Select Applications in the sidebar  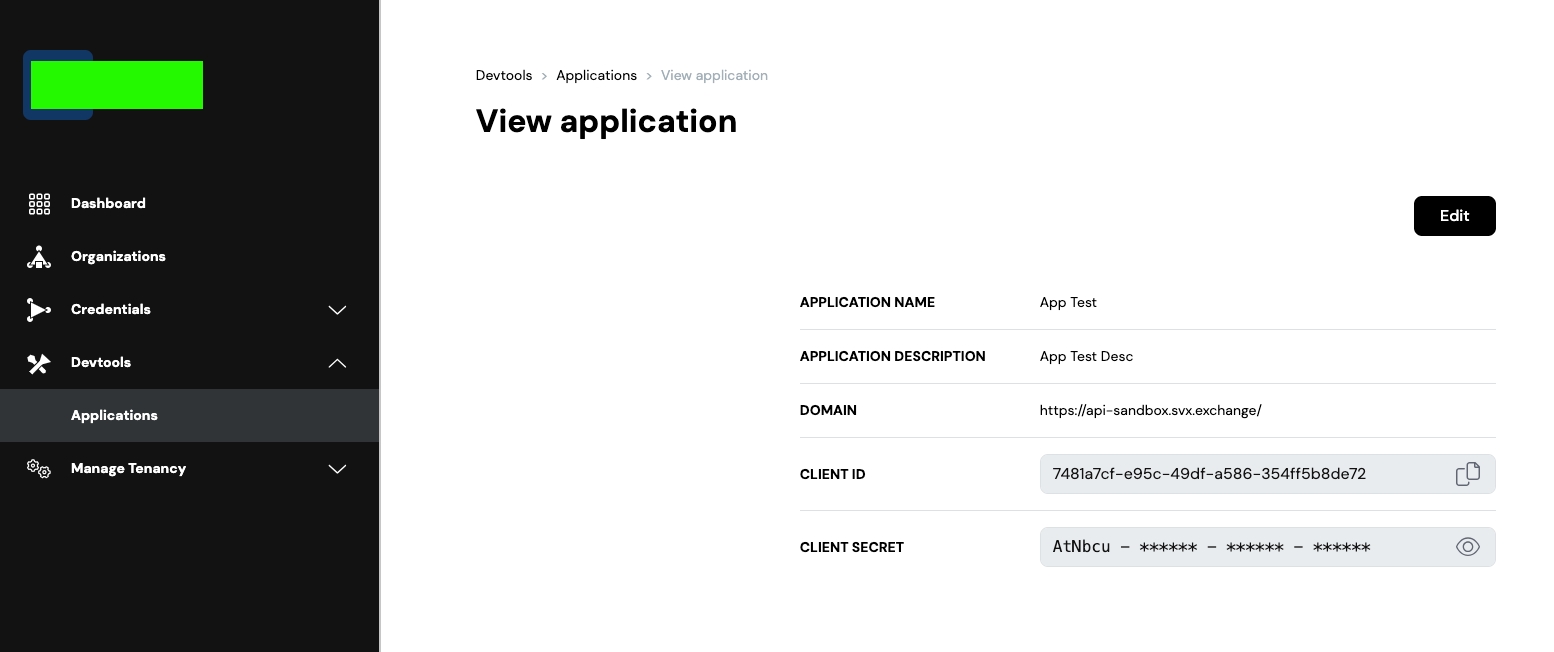114,416
